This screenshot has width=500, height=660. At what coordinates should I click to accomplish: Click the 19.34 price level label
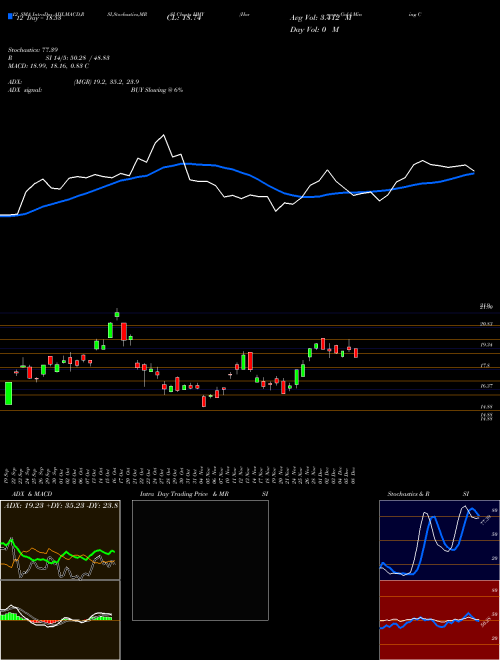487,345
